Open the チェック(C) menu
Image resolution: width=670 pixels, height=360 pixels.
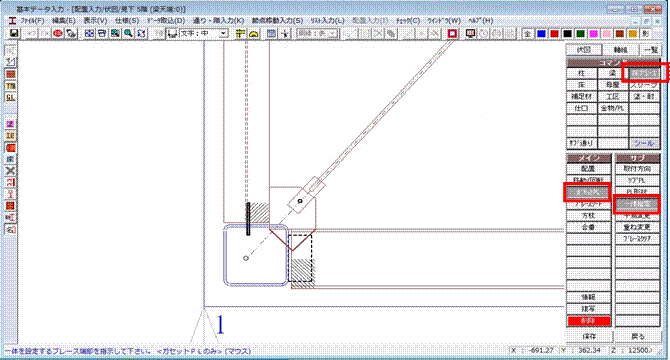[x=408, y=20]
